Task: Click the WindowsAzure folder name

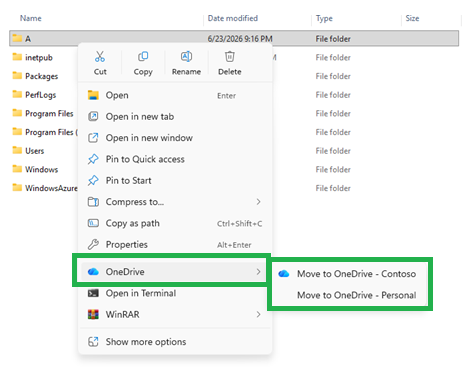Action: coord(51,188)
